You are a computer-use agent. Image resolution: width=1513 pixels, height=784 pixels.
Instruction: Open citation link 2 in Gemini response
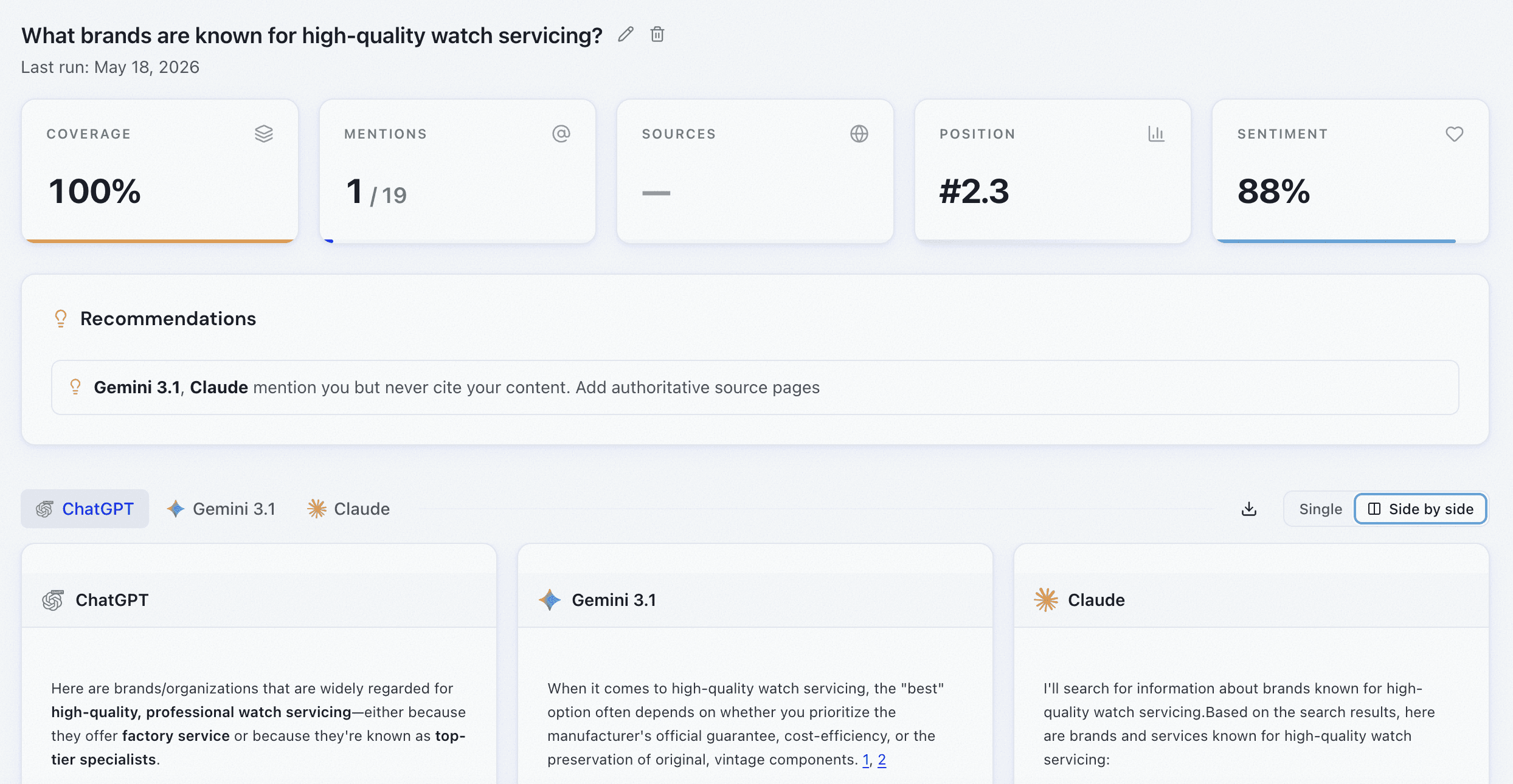(x=882, y=760)
